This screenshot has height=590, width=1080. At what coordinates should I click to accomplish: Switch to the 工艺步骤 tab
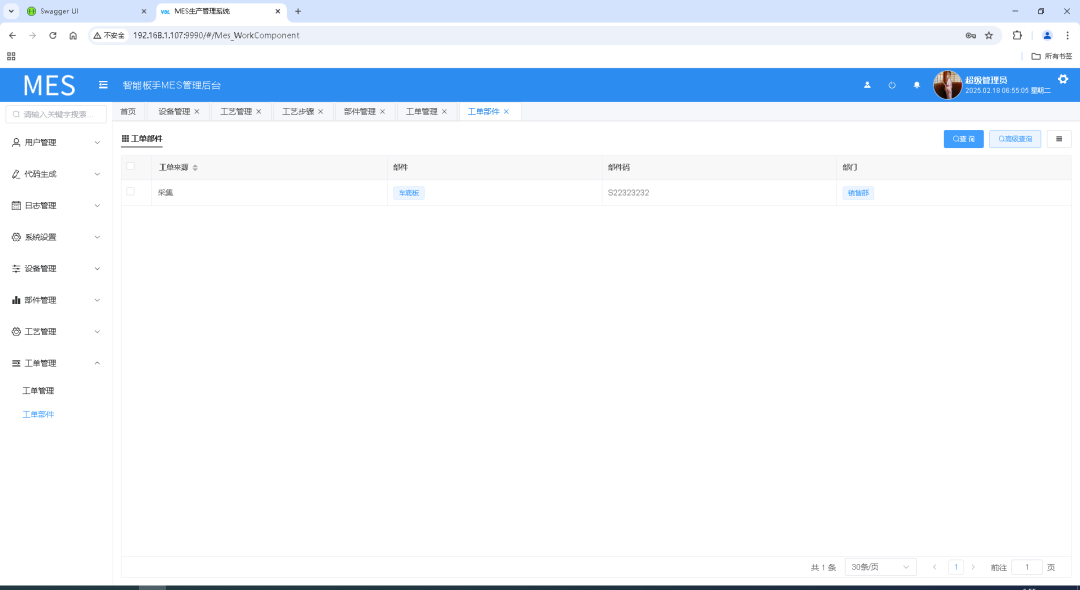click(x=297, y=112)
